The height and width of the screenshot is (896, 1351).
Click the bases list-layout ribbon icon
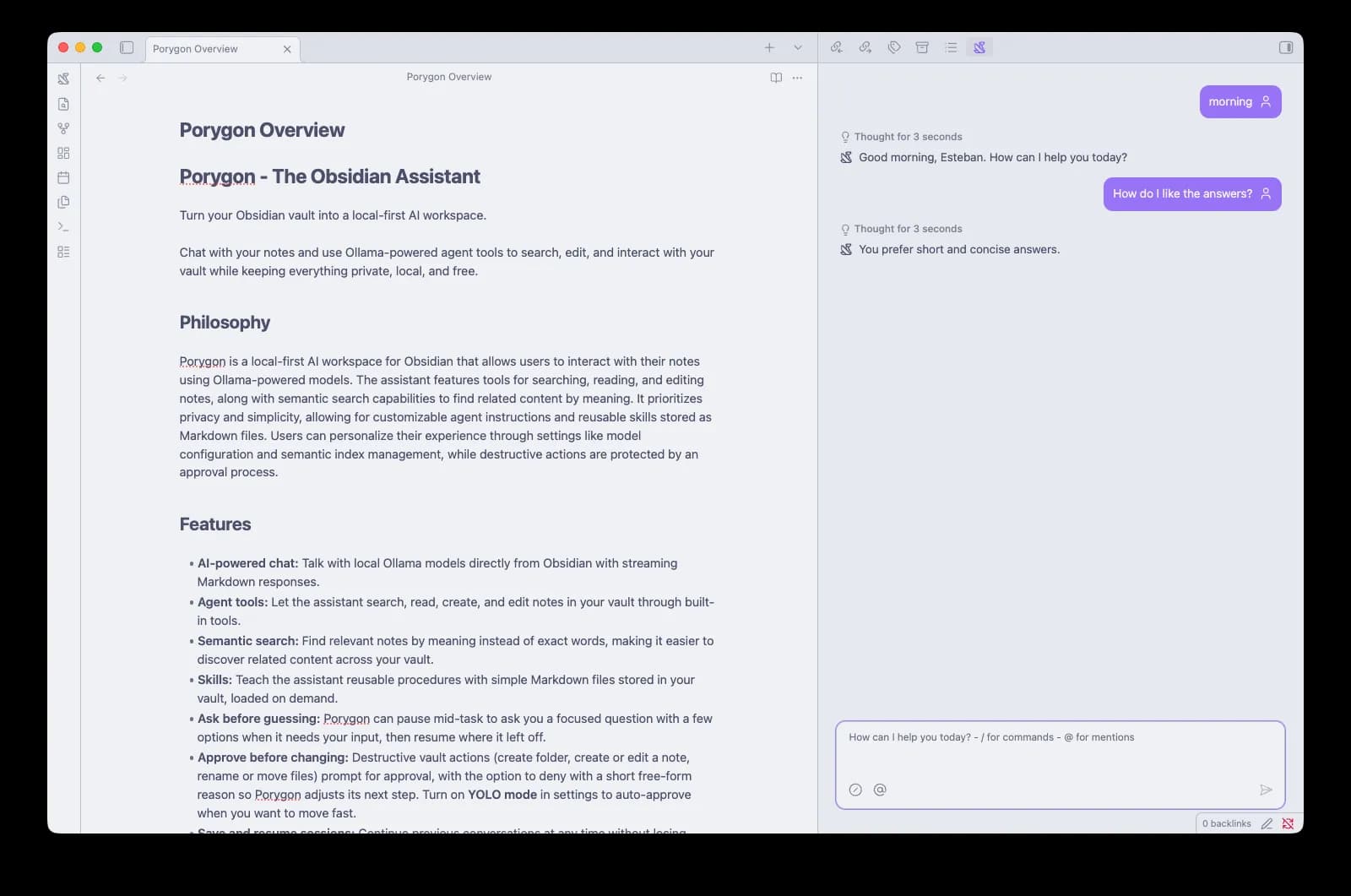pos(63,252)
